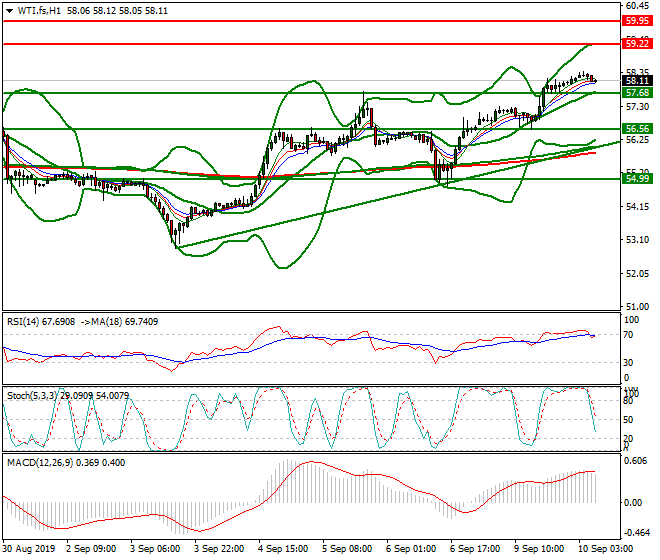
Task: Click the RSI 70 level scale label
Action: click(x=628, y=335)
